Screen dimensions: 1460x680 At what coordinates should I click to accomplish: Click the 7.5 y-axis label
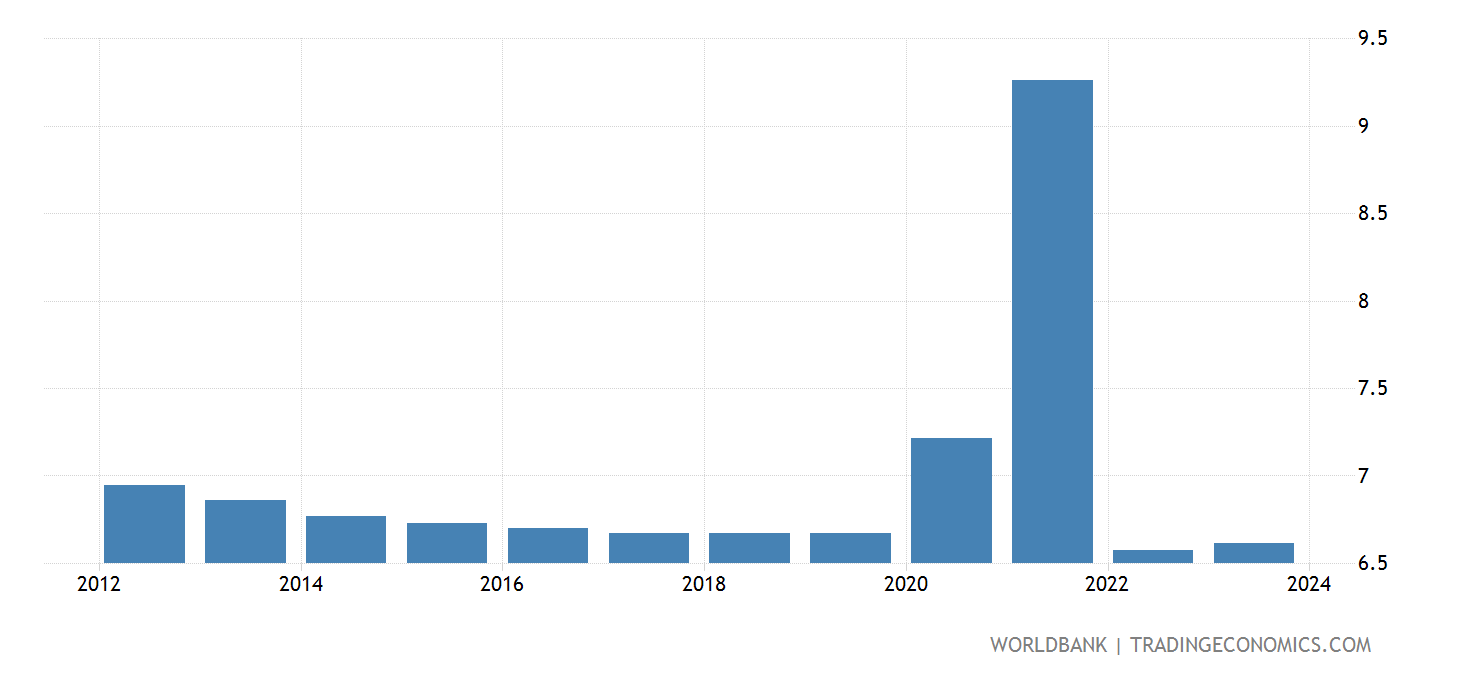pyautogui.click(x=1372, y=389)
